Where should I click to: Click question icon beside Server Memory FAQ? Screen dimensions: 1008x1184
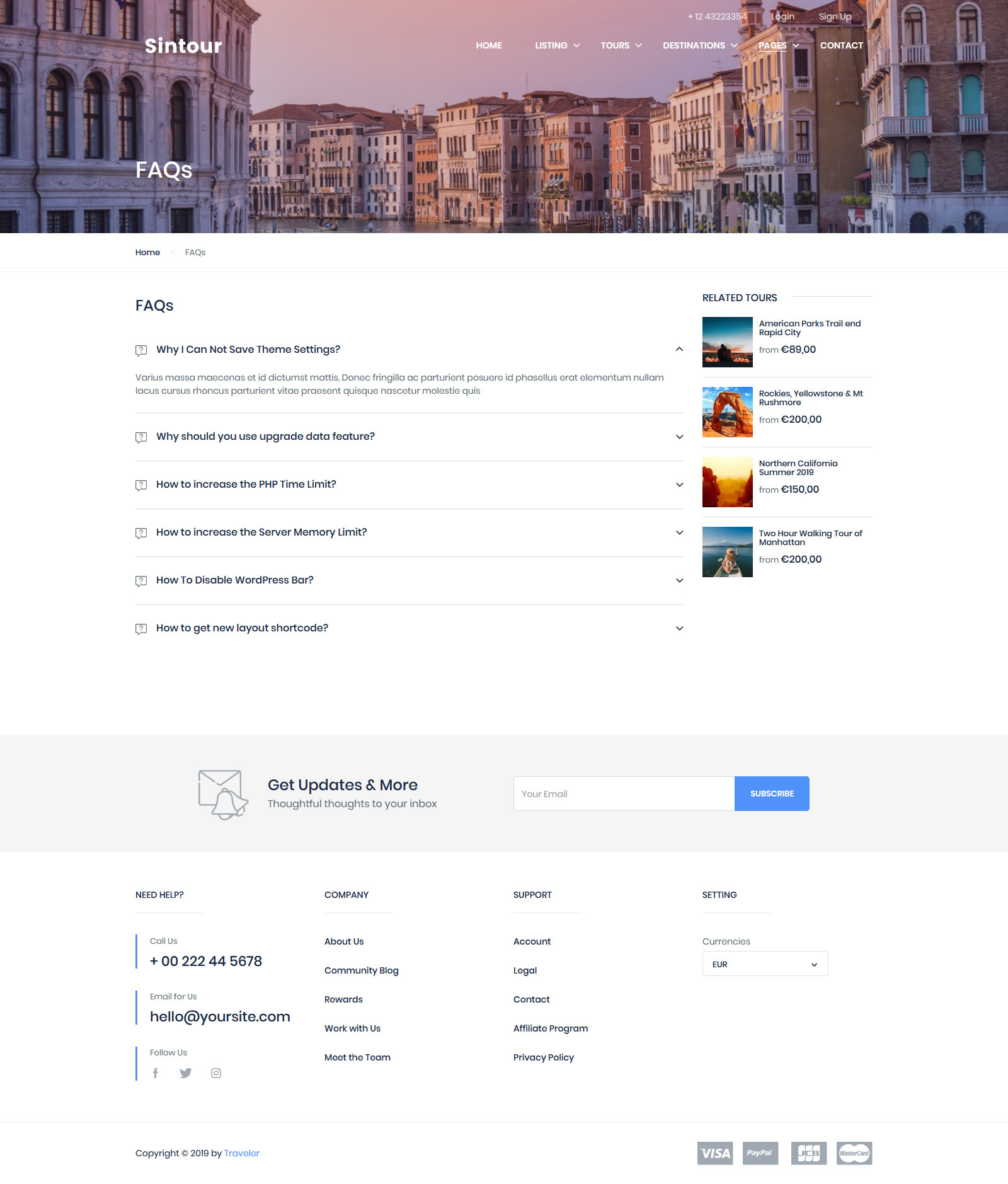(141, 533)
